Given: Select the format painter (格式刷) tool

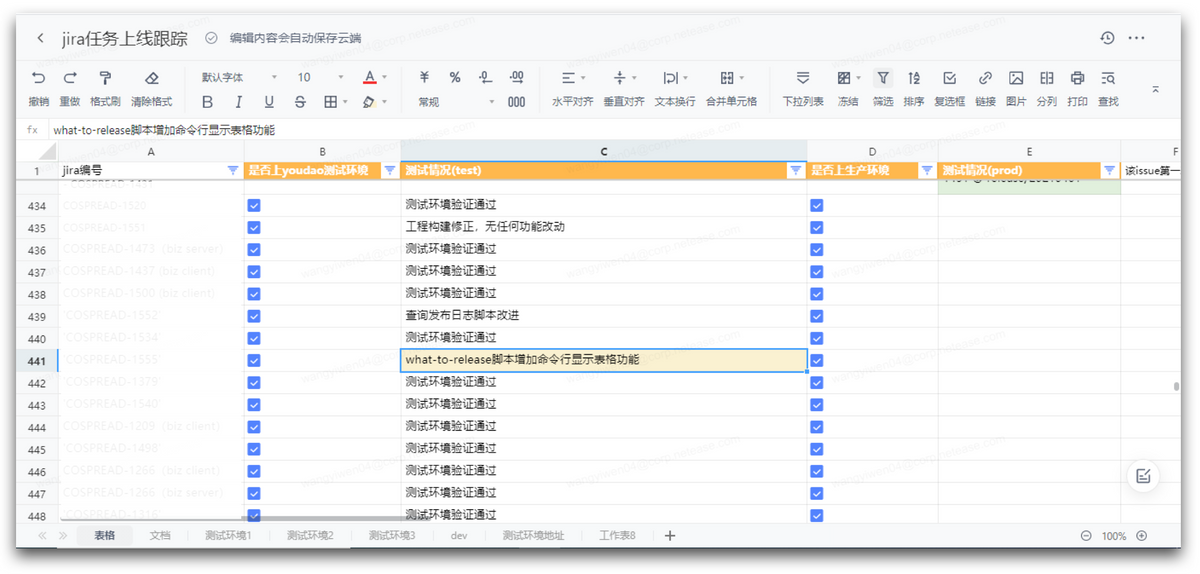Looking at the screenshot, I should point(104,78).
